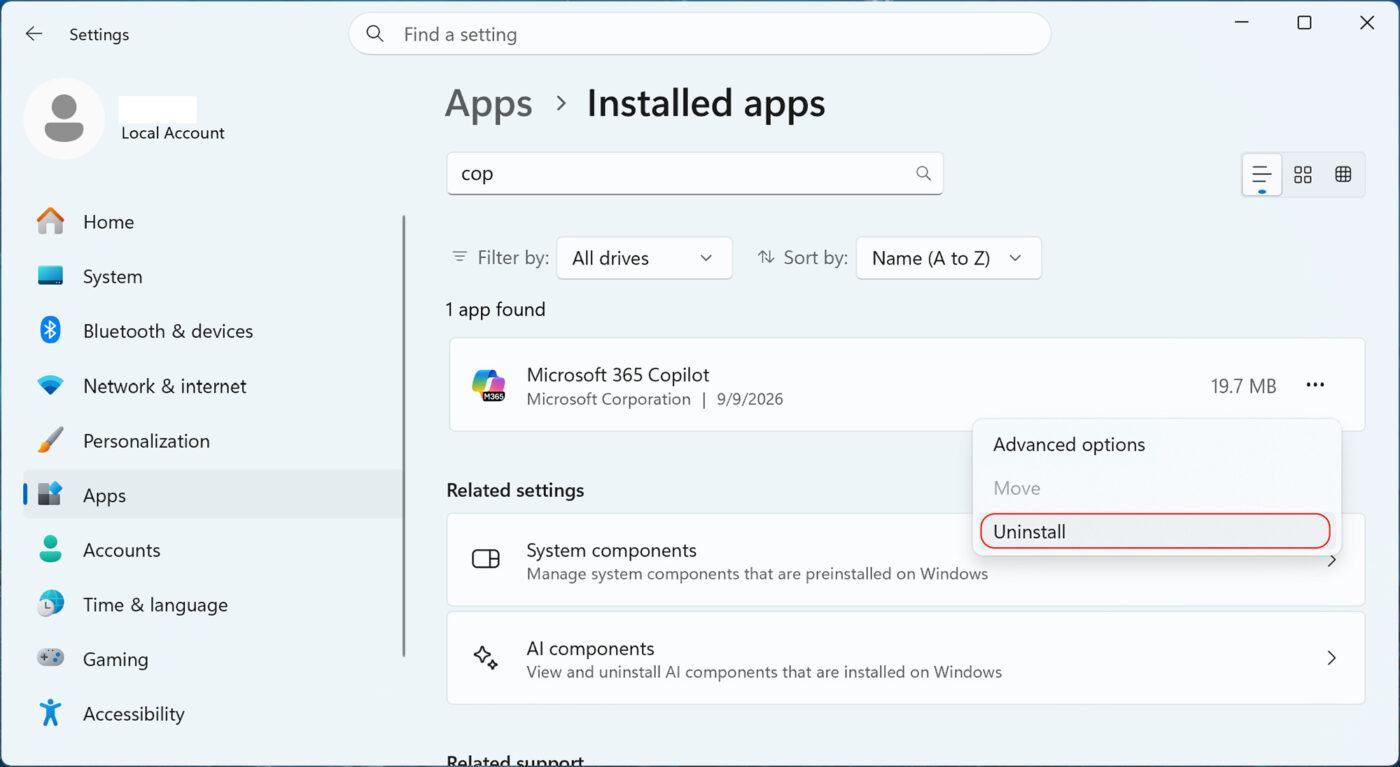Screen dimensions: 1400x767
Task: Click the Personalization paintbrush icon
Action: pyautogui.click(x=50, y=440)
